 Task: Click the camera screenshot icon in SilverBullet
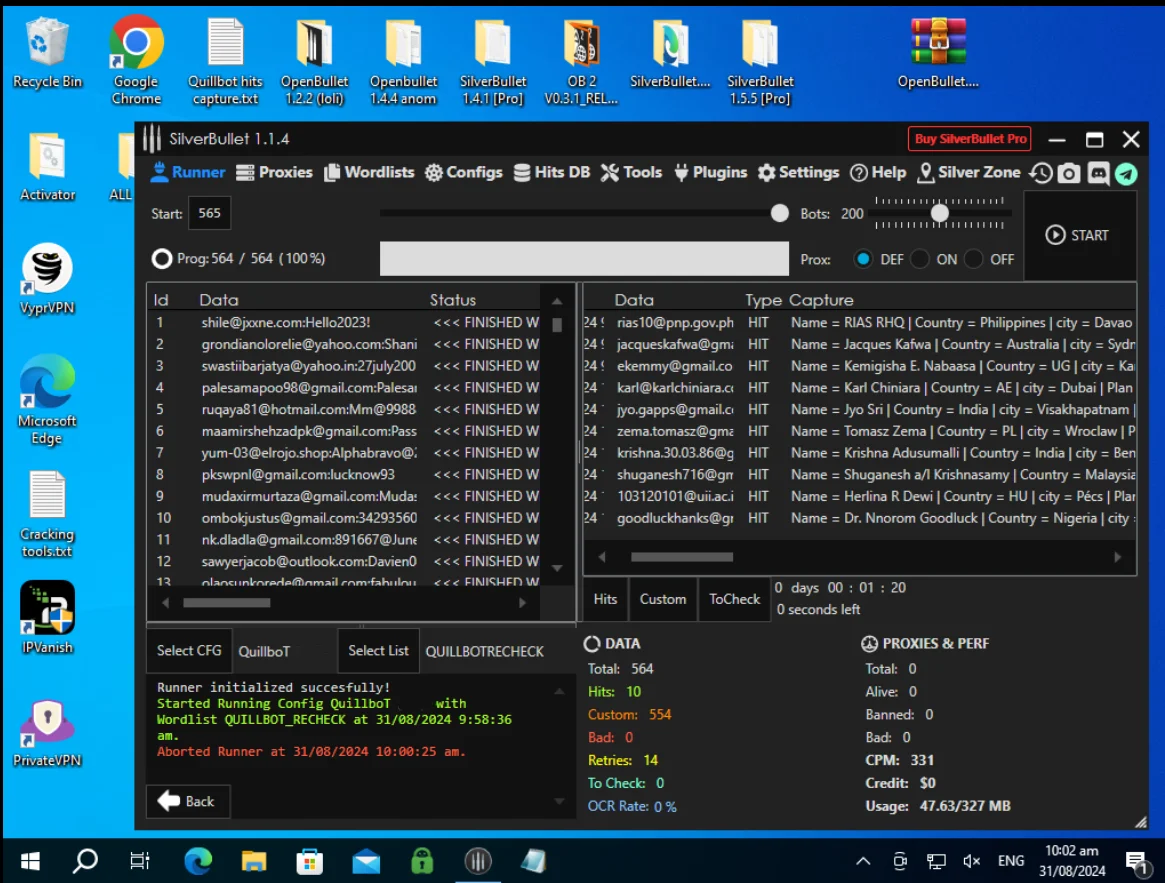(1068, 173)
